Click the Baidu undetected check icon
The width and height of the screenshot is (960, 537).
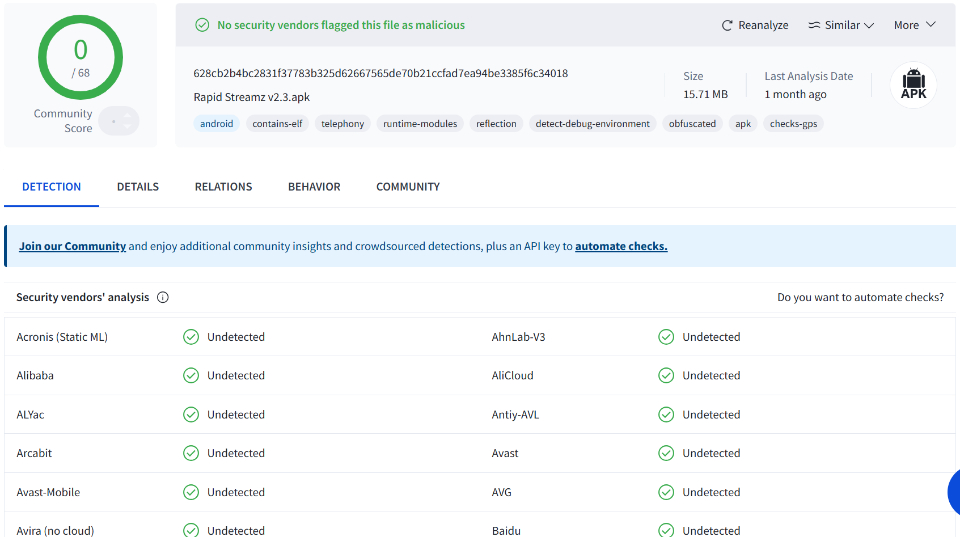click(666, 530)
